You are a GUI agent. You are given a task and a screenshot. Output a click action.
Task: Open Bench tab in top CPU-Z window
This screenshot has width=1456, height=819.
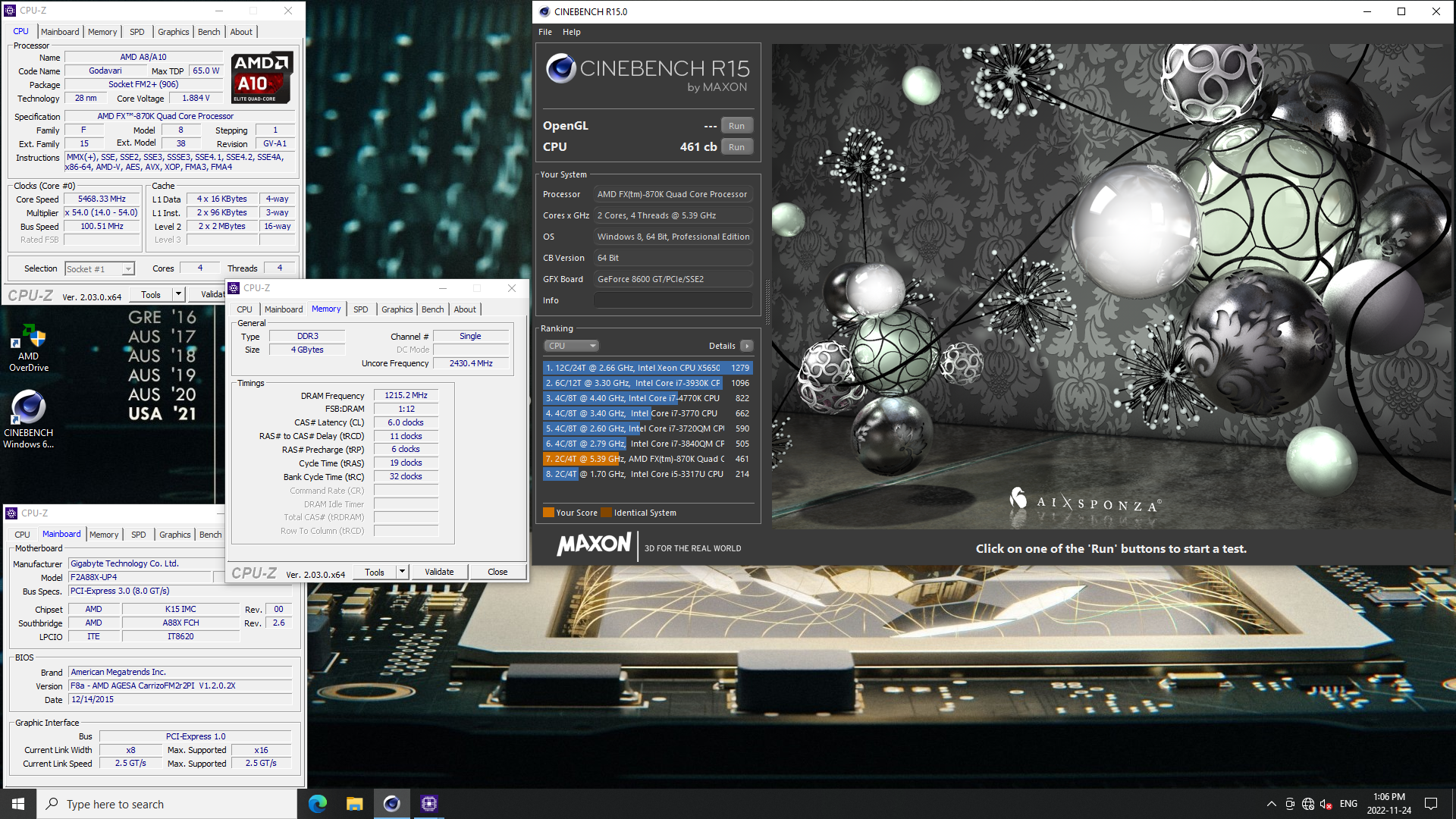pos(209,32)
